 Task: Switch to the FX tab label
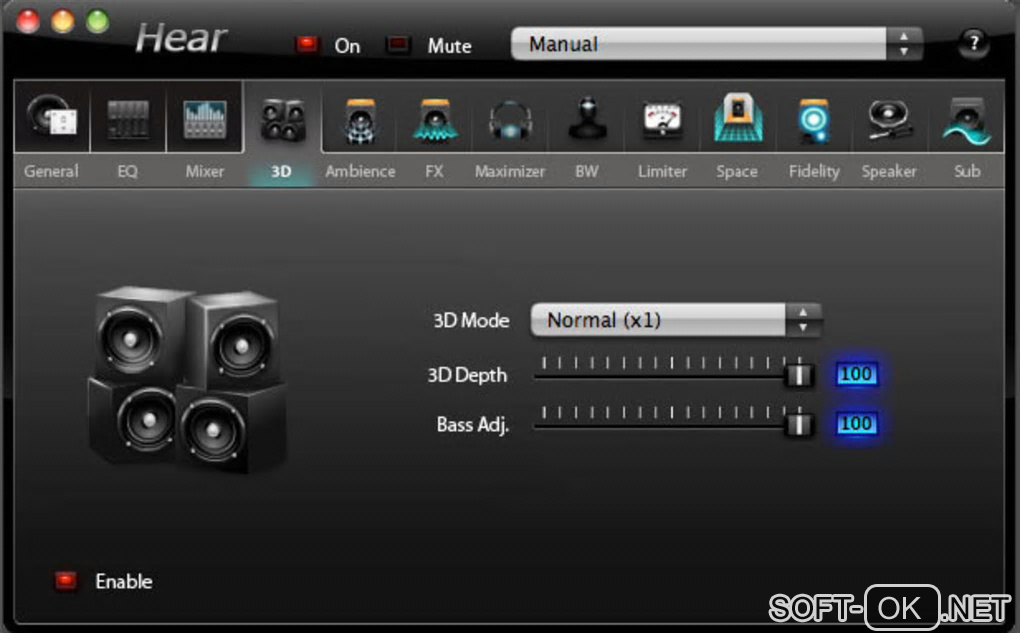pos(435,171)
